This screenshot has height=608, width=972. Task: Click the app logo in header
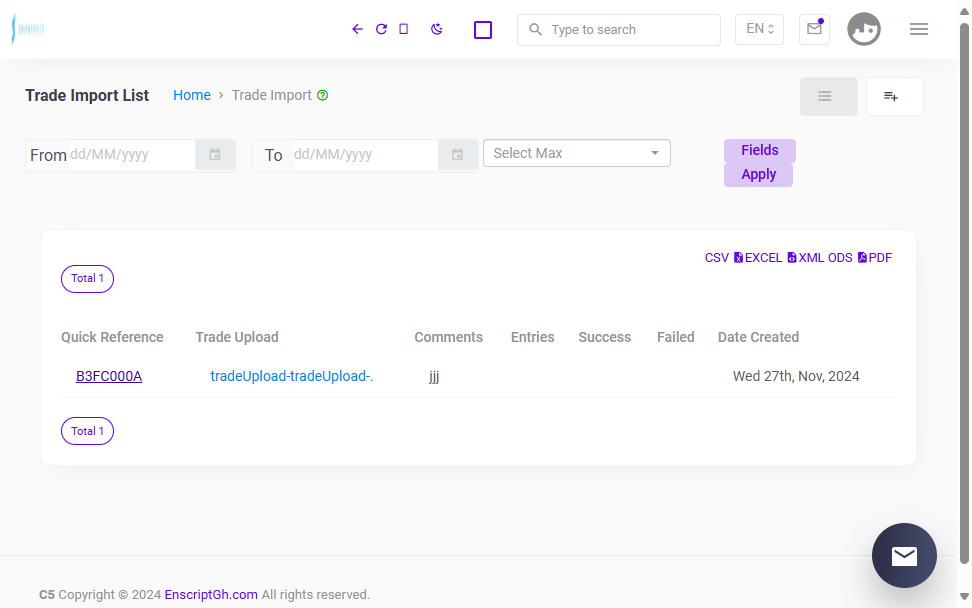(28, 29)
